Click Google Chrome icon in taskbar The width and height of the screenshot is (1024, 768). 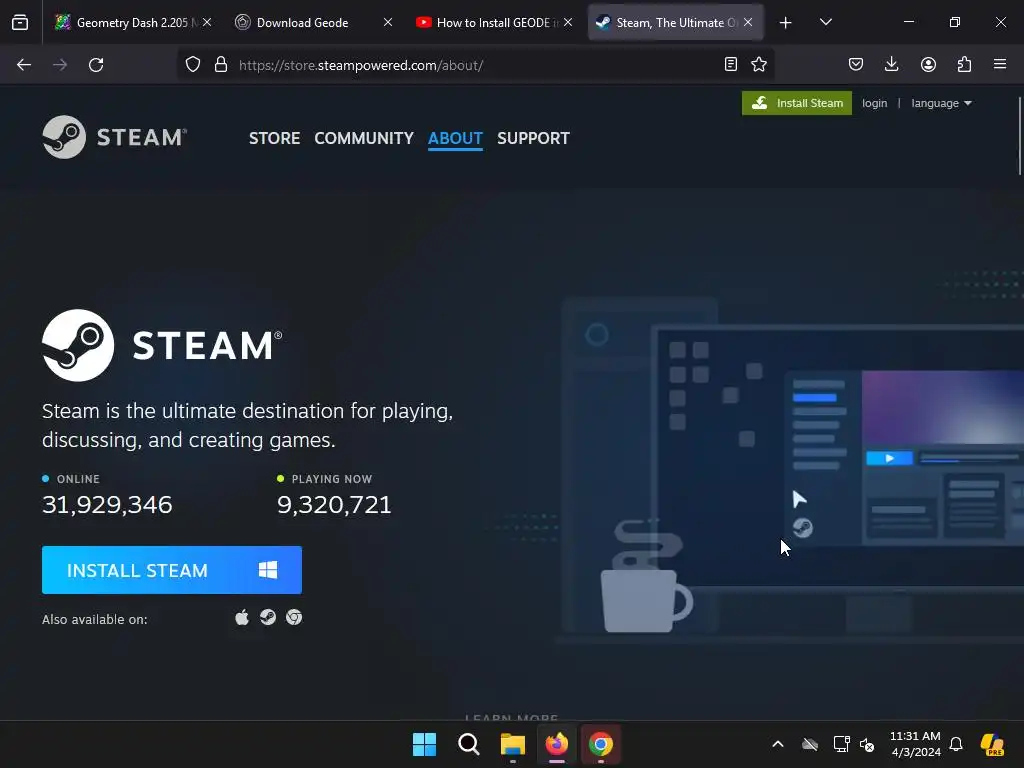pos(600,744)
